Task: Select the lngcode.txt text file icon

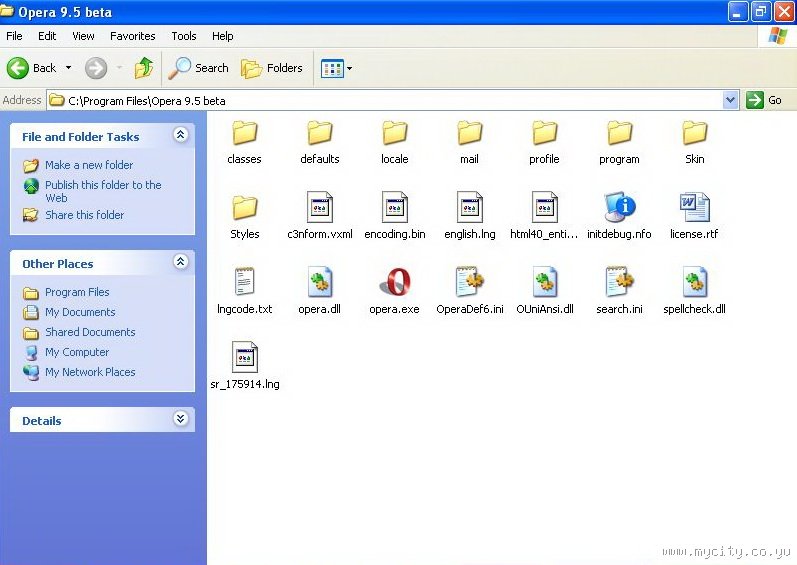Action: [244, 281]
